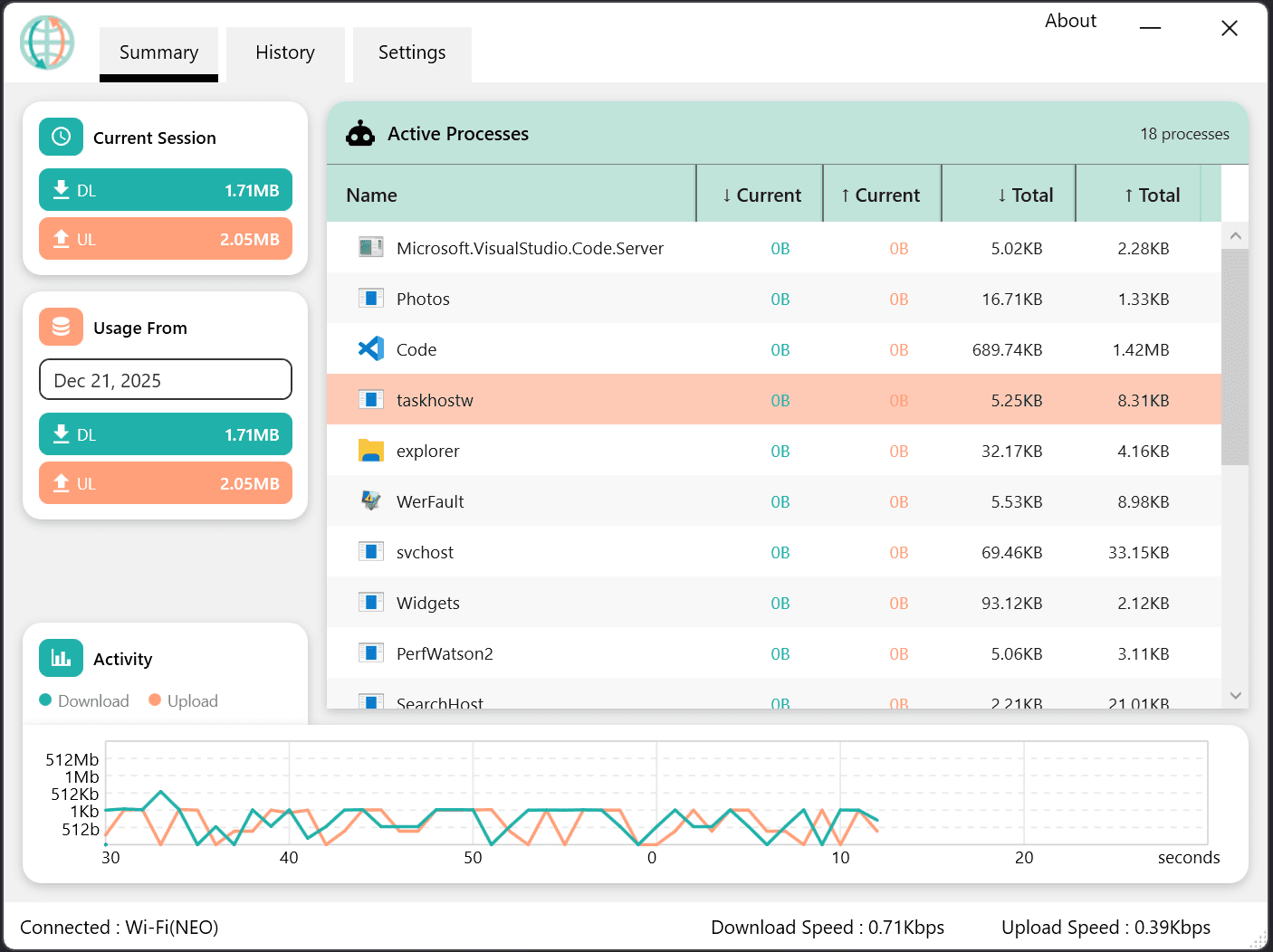1273x952 pixels.
Task: Click the clock icon beside Current Session
Action: (x=60, y=137)
